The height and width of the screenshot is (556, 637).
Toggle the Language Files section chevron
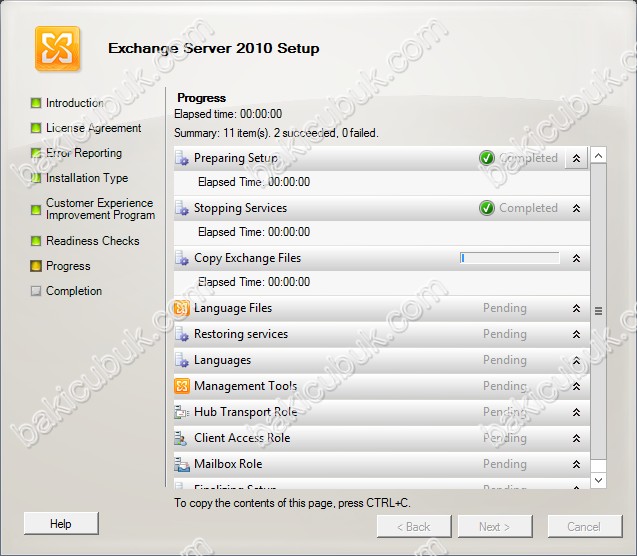pos(576,309)
